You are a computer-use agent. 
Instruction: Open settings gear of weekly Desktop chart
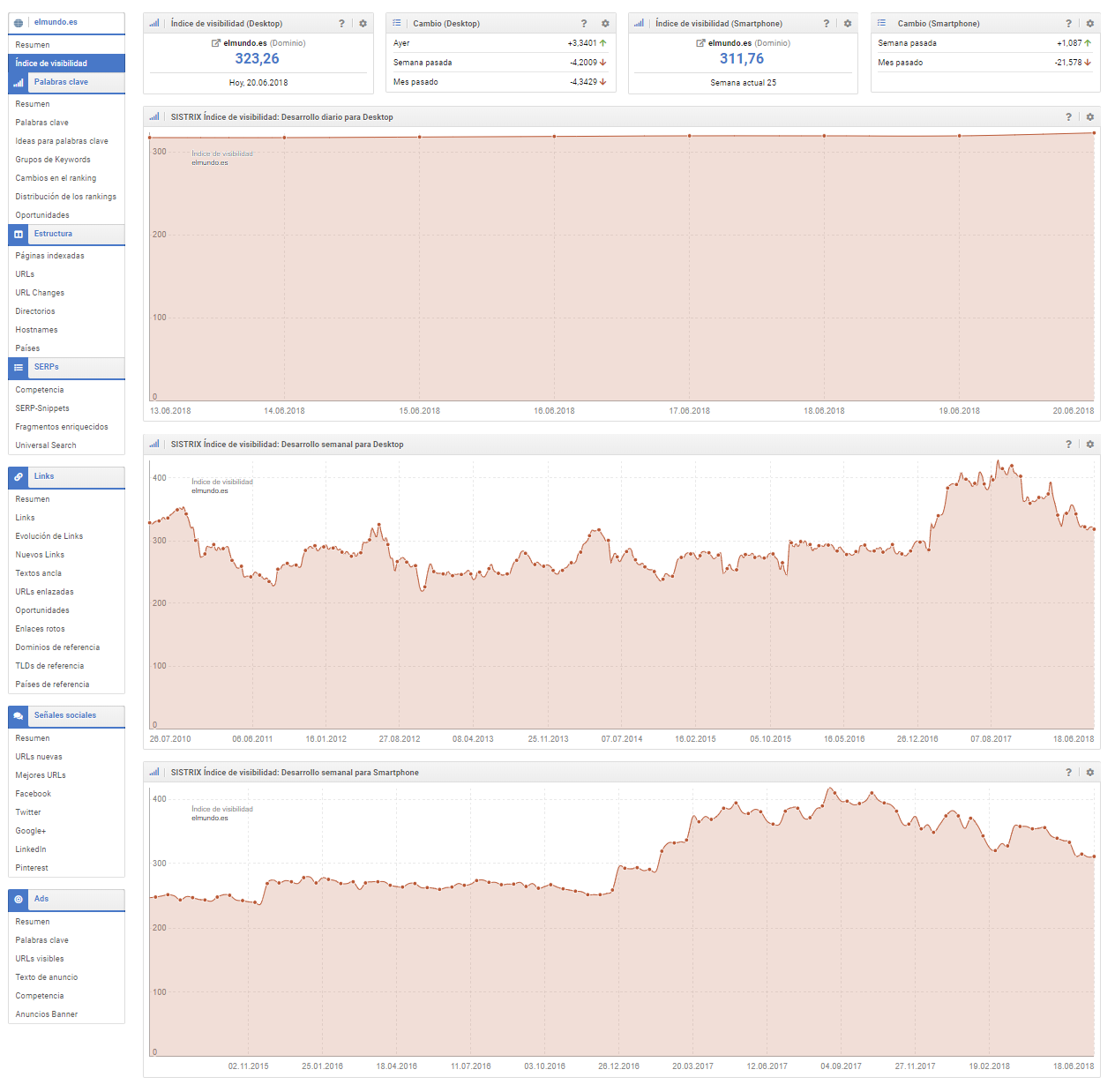coord(1090,445)
